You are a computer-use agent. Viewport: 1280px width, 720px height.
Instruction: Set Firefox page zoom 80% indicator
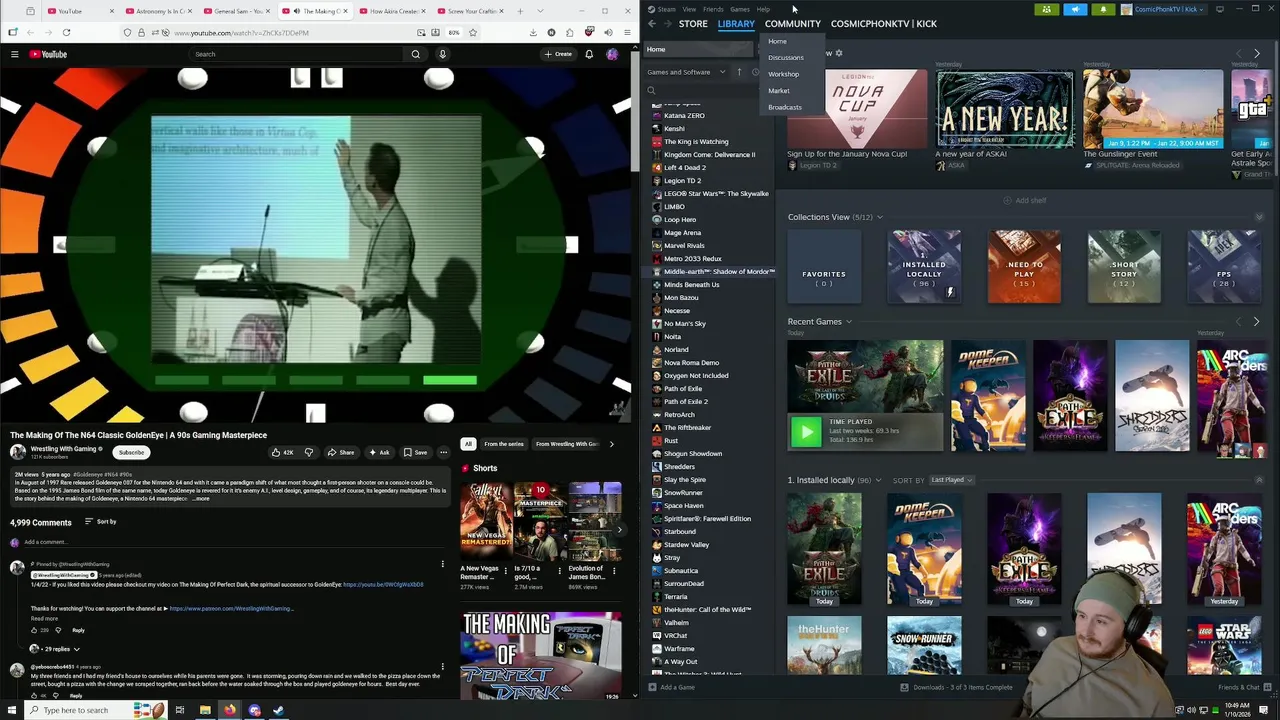pyautogui.click(x=453, y=32)
